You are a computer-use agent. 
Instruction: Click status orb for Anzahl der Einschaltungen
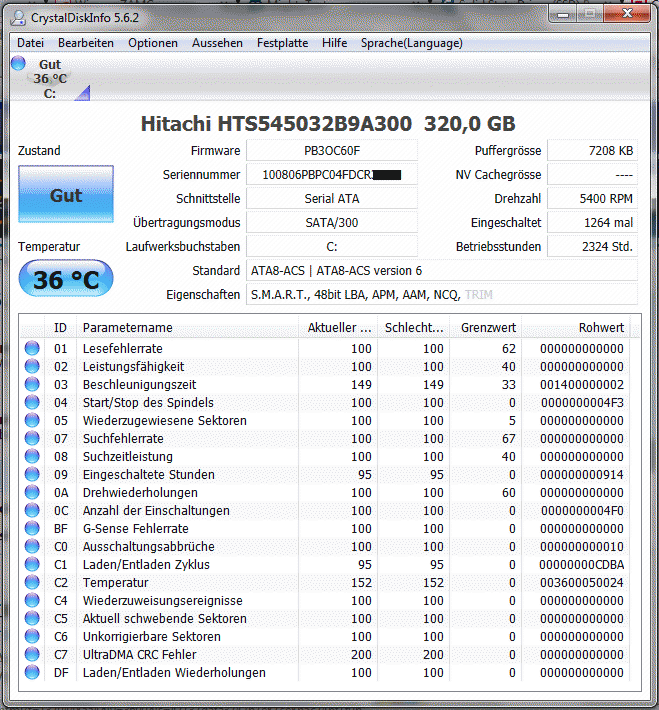click(x=32, y=510)
